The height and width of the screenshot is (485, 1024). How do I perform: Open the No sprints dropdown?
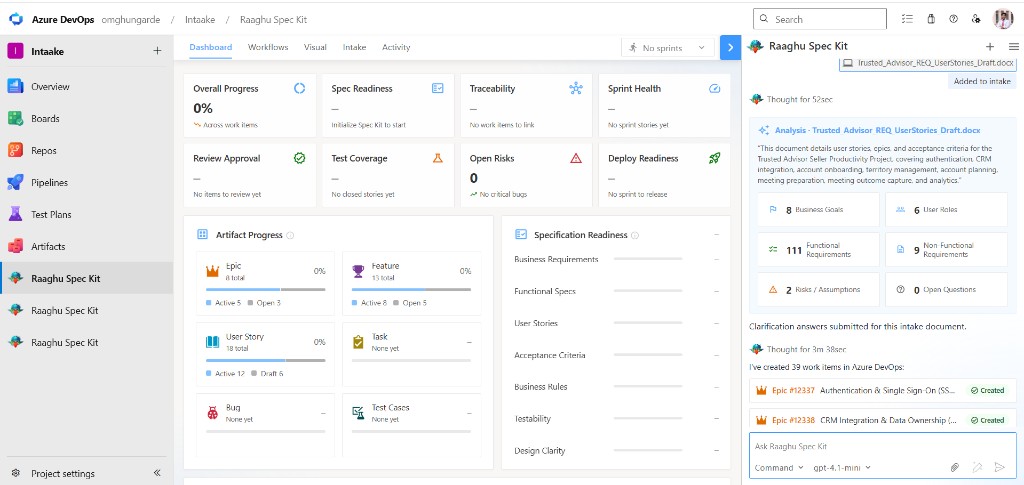667,48
